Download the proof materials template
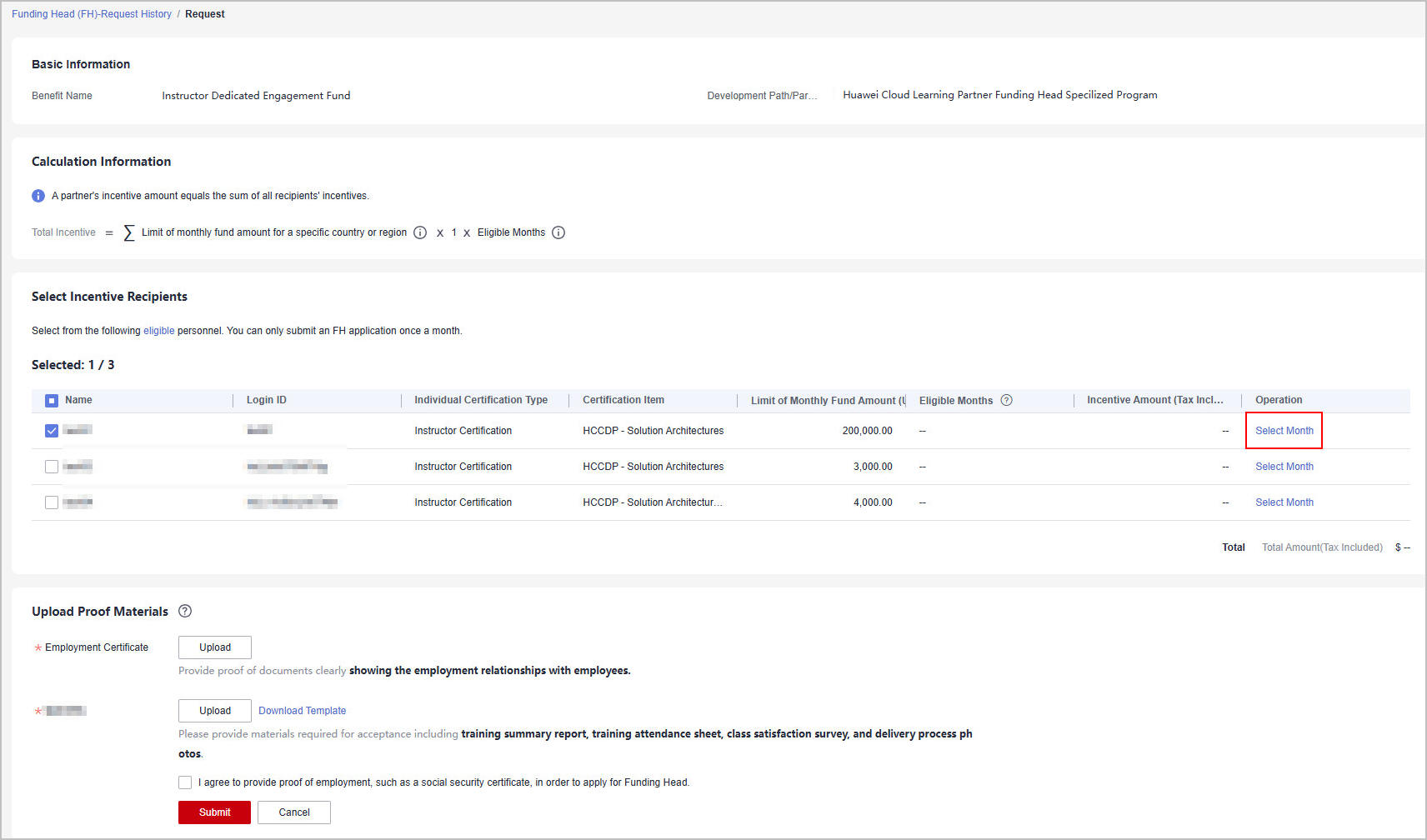Screen dimensions: 1427x840 tap(302, 711)
